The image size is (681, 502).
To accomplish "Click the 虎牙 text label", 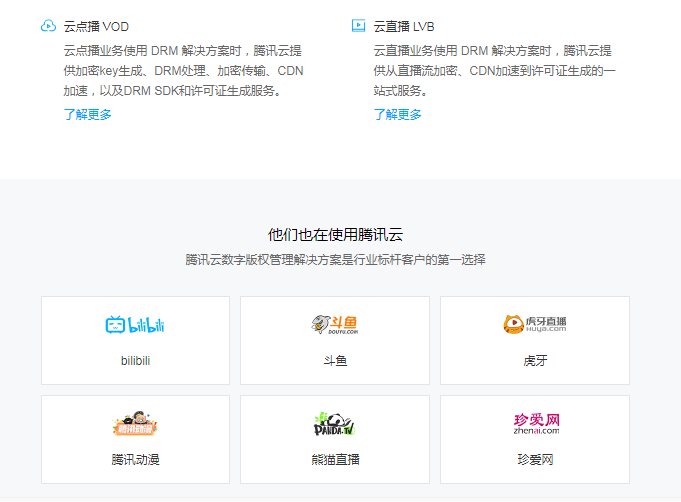I will pyautogui.click(x=535, y=361).
